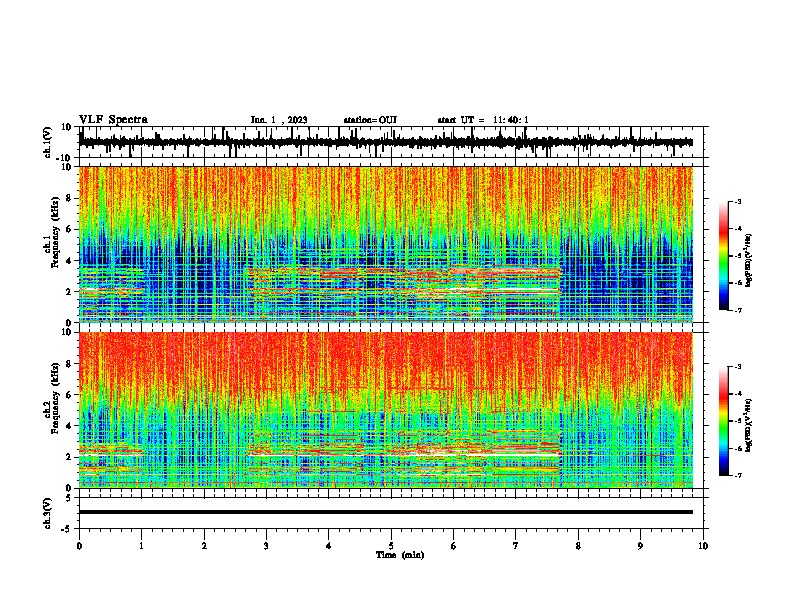Click the "ch.1(V)" waveform axis label
The height and width of the screenshot is (612, 792).
point(48,142)
